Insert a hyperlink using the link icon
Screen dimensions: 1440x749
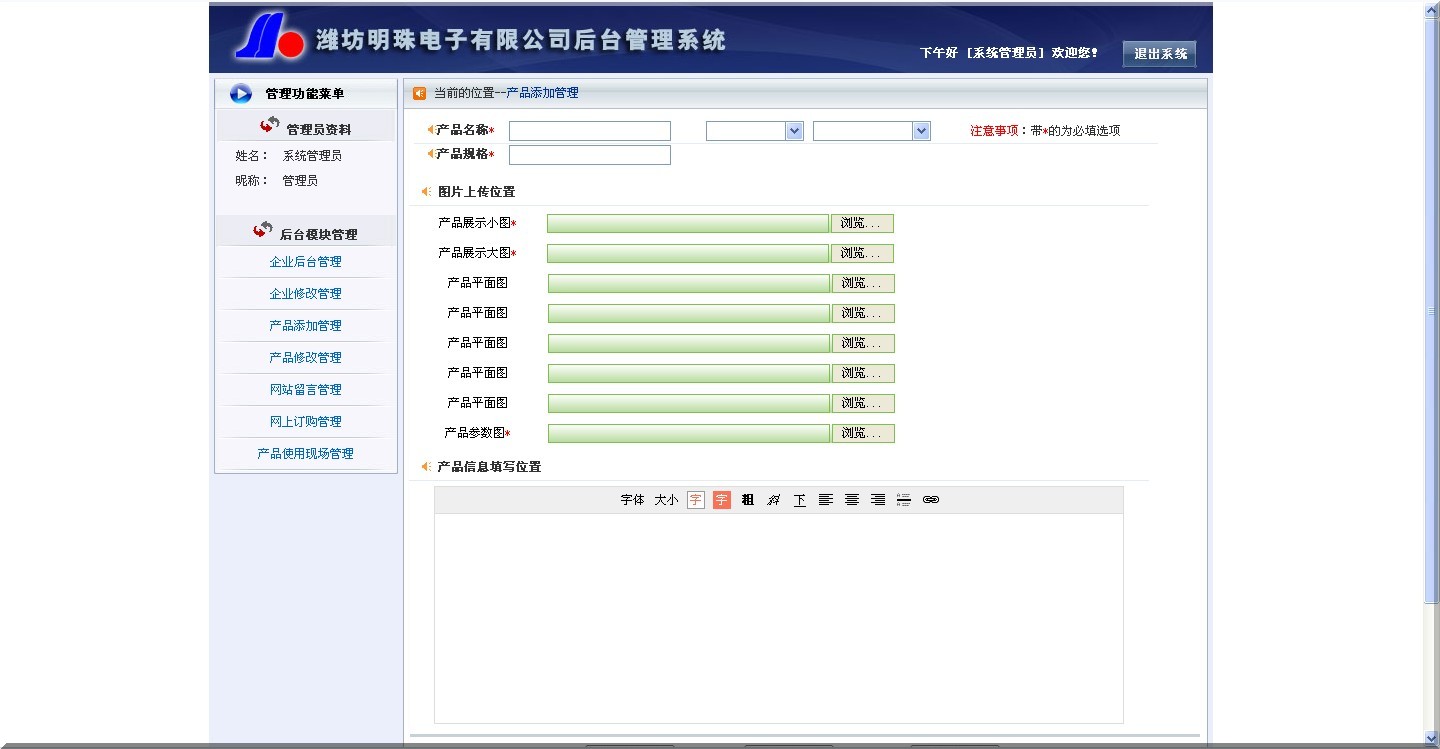[x=931, y=499]
